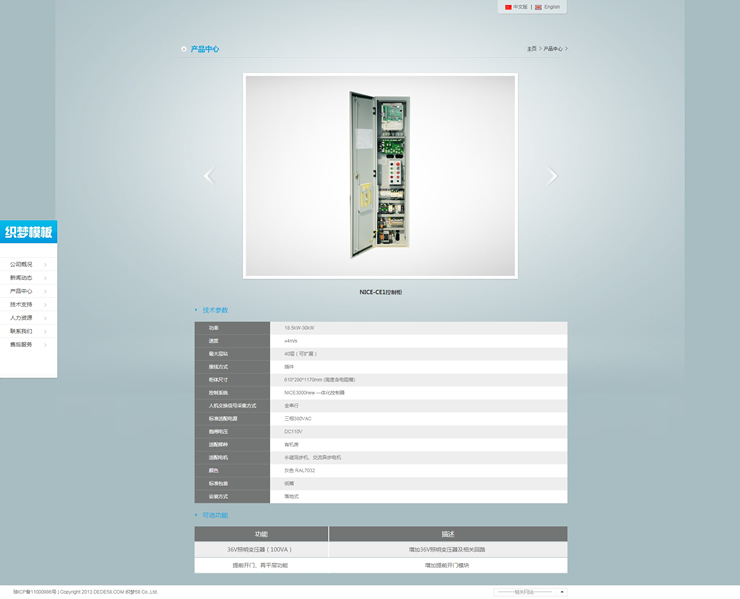The height and width of the screenshot is (599, 740).
Task: Switch language to English
Action: point(552,7)
